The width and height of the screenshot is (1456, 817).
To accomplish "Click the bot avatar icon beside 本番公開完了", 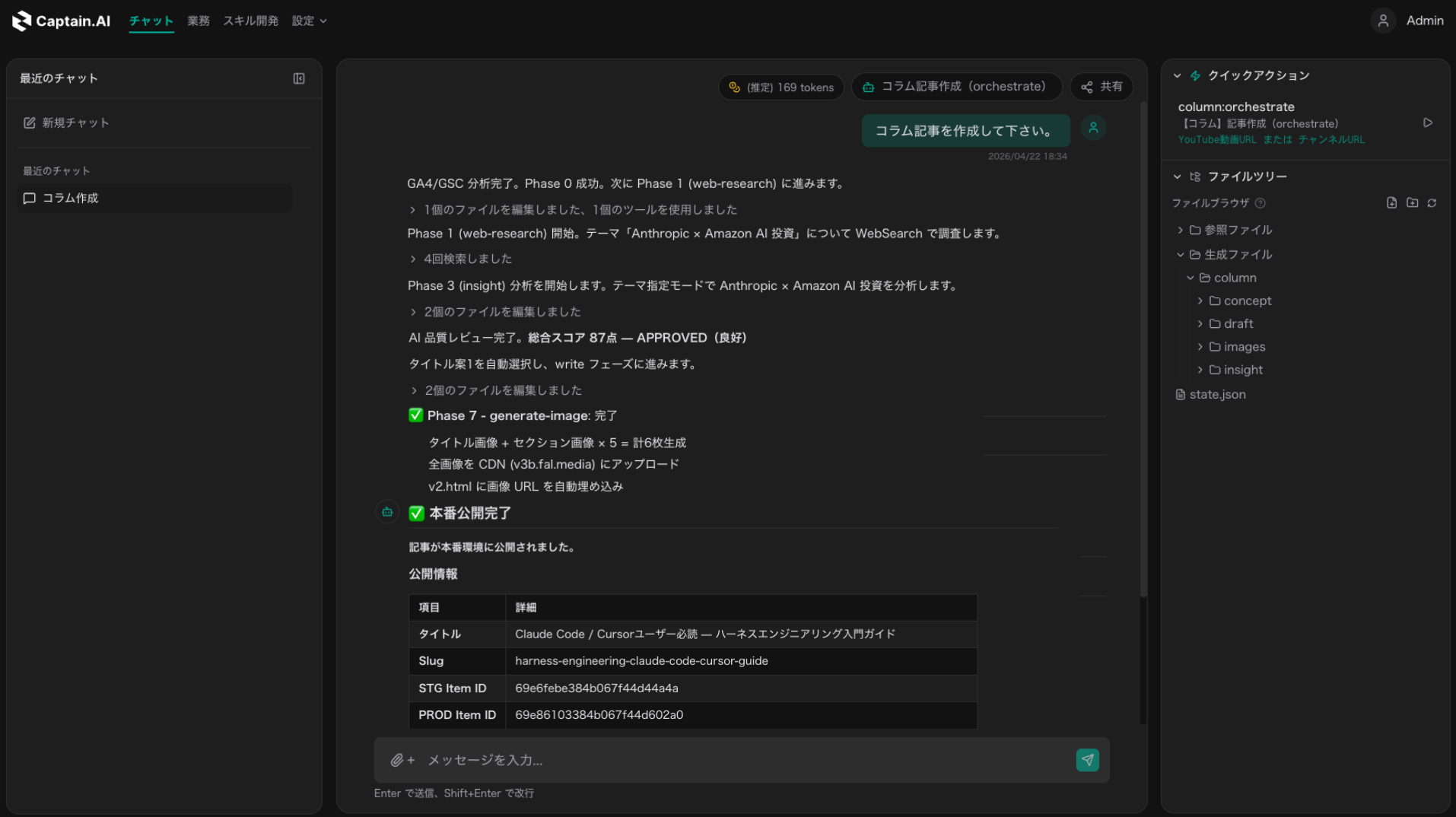I will [x=387, y=512].
